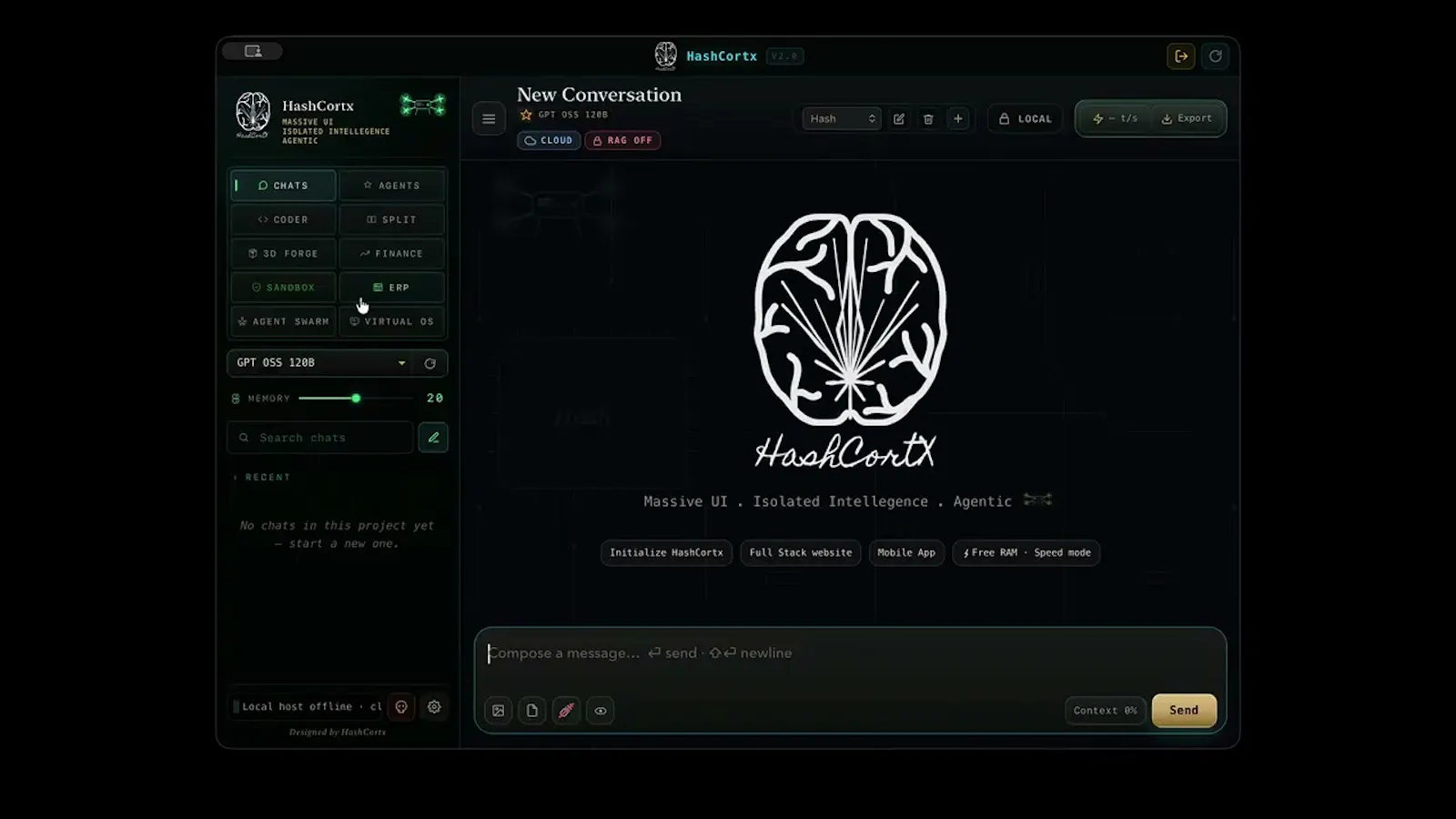The image size is (1456, 819).
Task: Click the refresh icon in the title bar
Action: click(x=1215, y=56)
